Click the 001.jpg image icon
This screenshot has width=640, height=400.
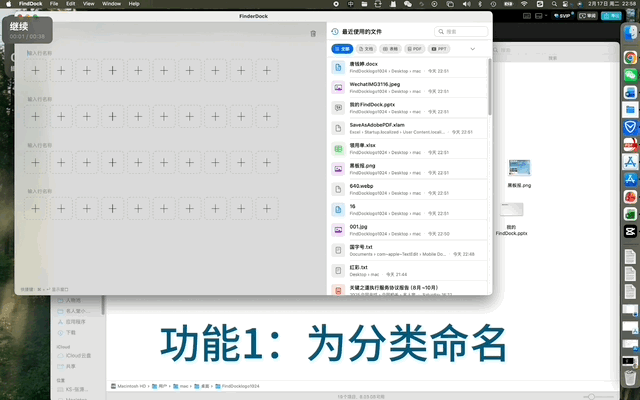[338, 230]
